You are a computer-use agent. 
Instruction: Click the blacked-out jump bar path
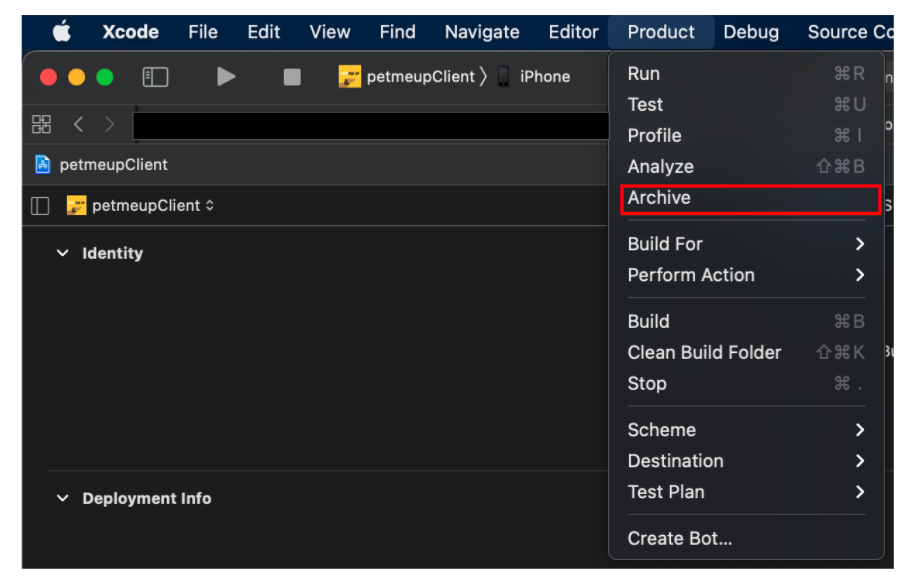(x=371, y=125)
